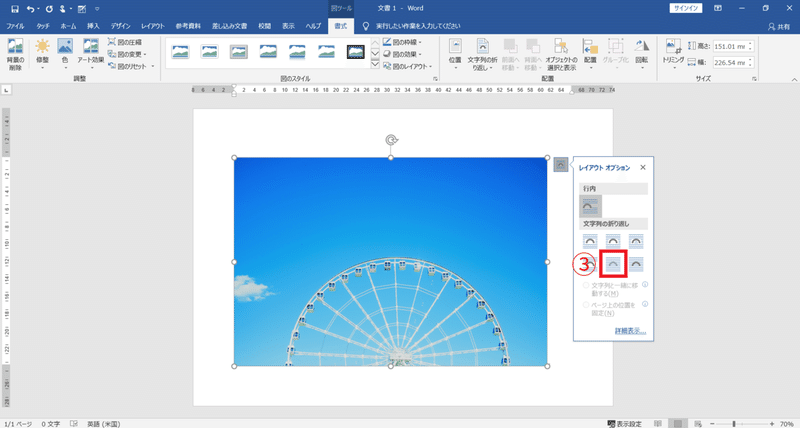The height and width of the screenshot is (428, 800).
Task: Open 文字列の折り返し (Wrap Text) ribbon menu
Action: point(482,54)
